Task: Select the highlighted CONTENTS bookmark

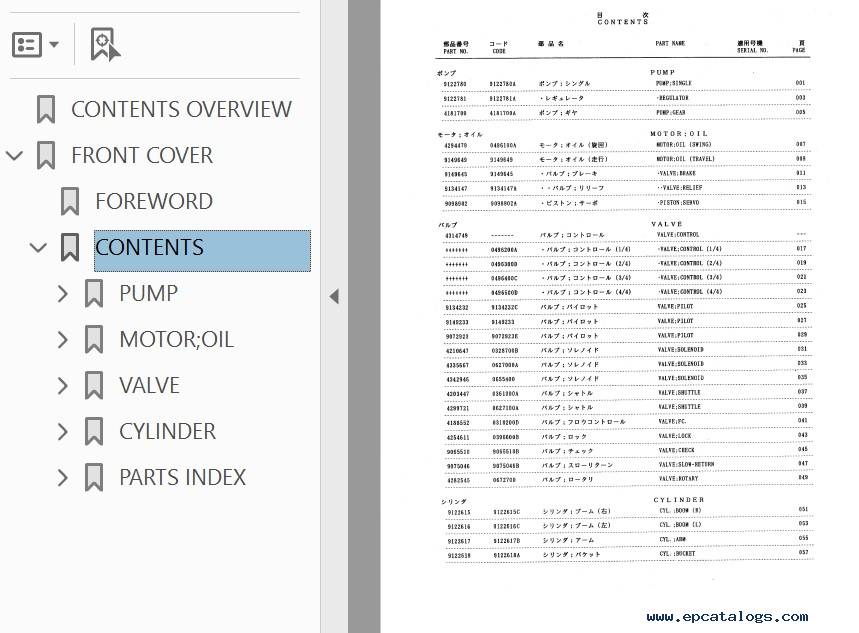Action: coord(202,250)
